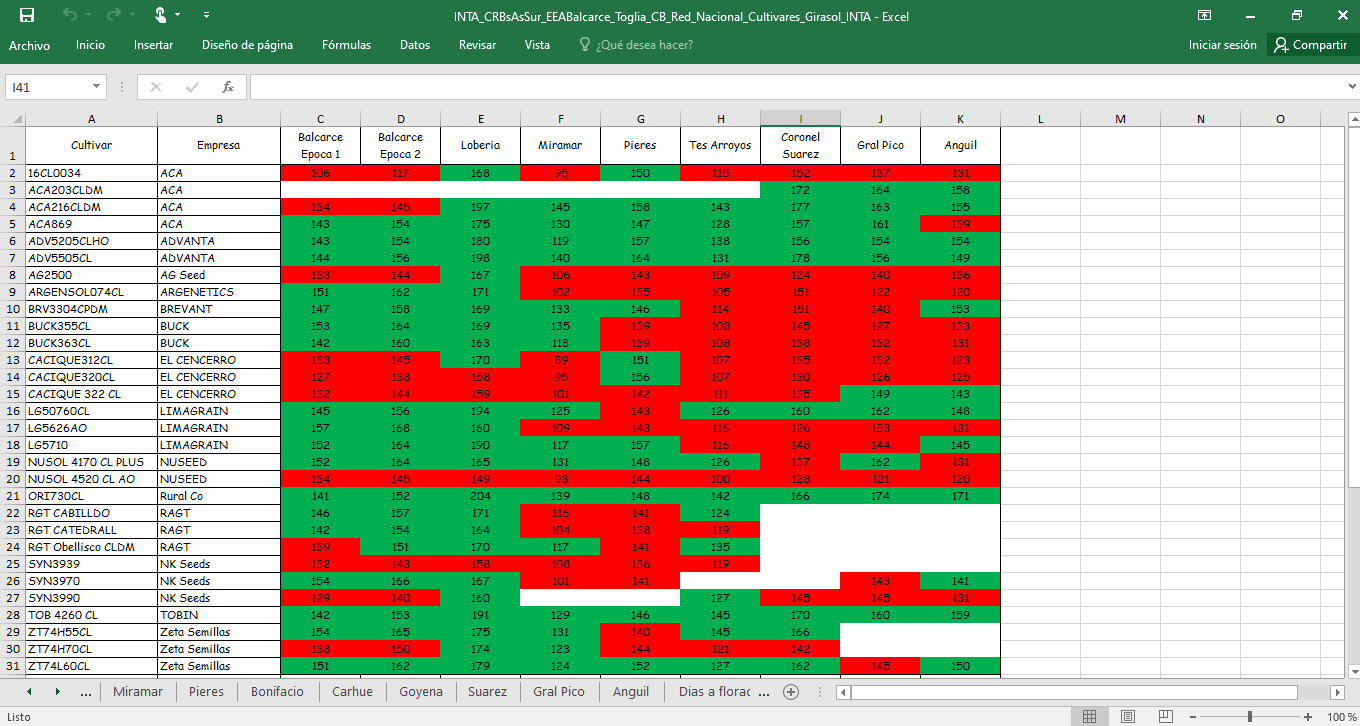Click the Enter checkmark formula bar icon

tap(192, 87)
